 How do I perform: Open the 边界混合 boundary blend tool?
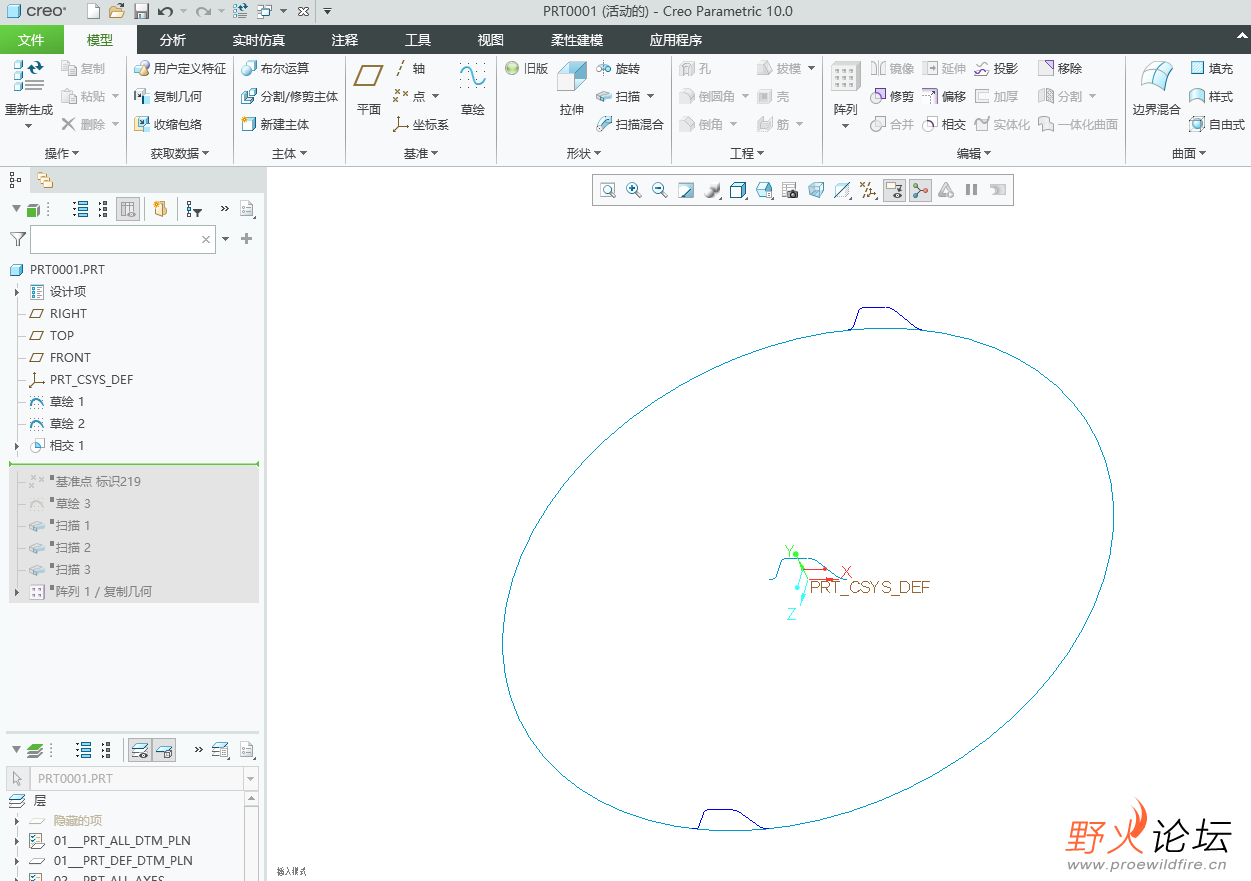(x=1157, y=88)
